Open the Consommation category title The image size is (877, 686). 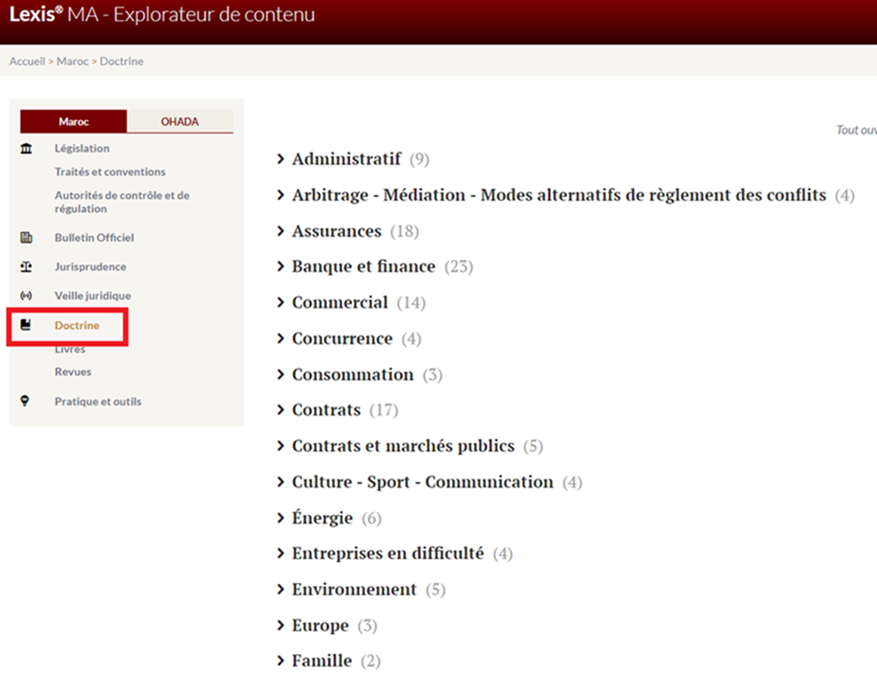tap(353, 374)
